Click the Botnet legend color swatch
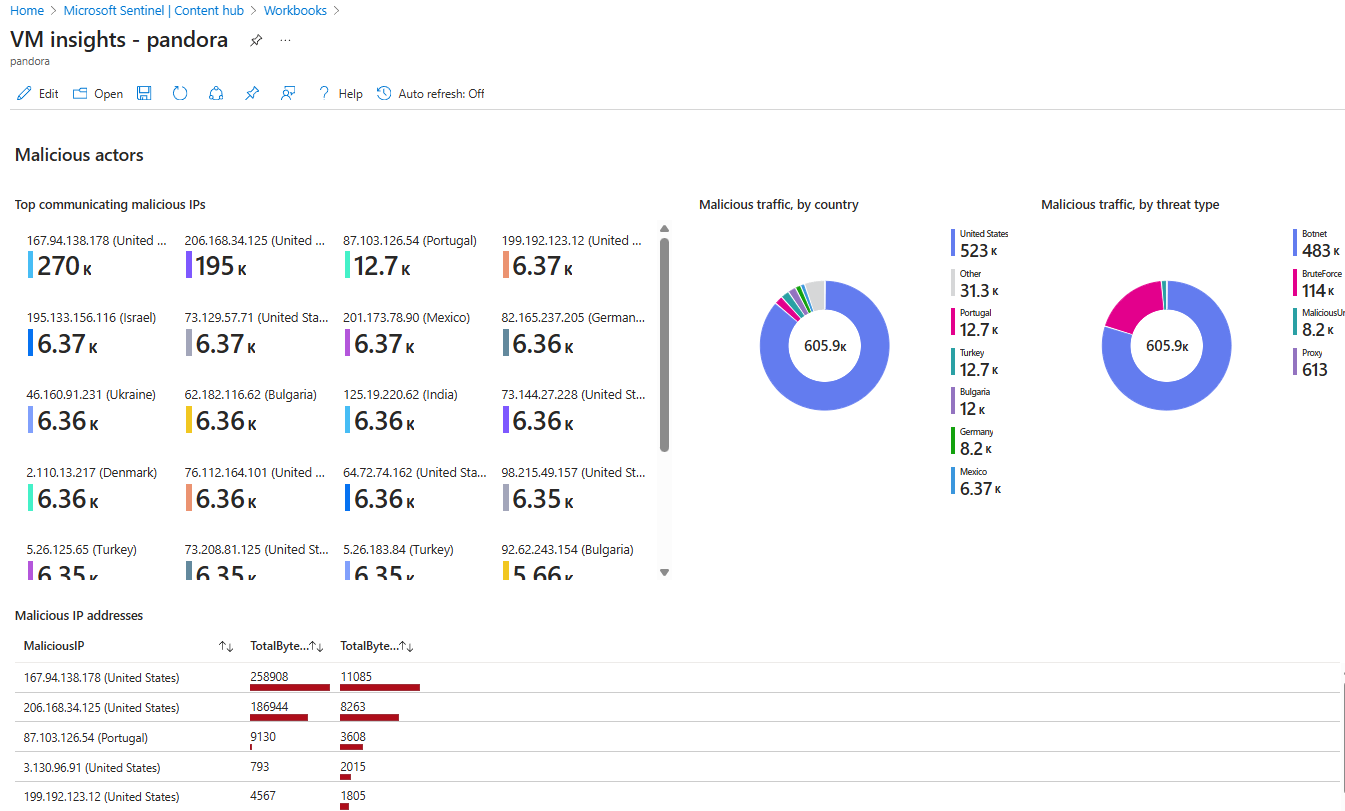 [1295, 243]
